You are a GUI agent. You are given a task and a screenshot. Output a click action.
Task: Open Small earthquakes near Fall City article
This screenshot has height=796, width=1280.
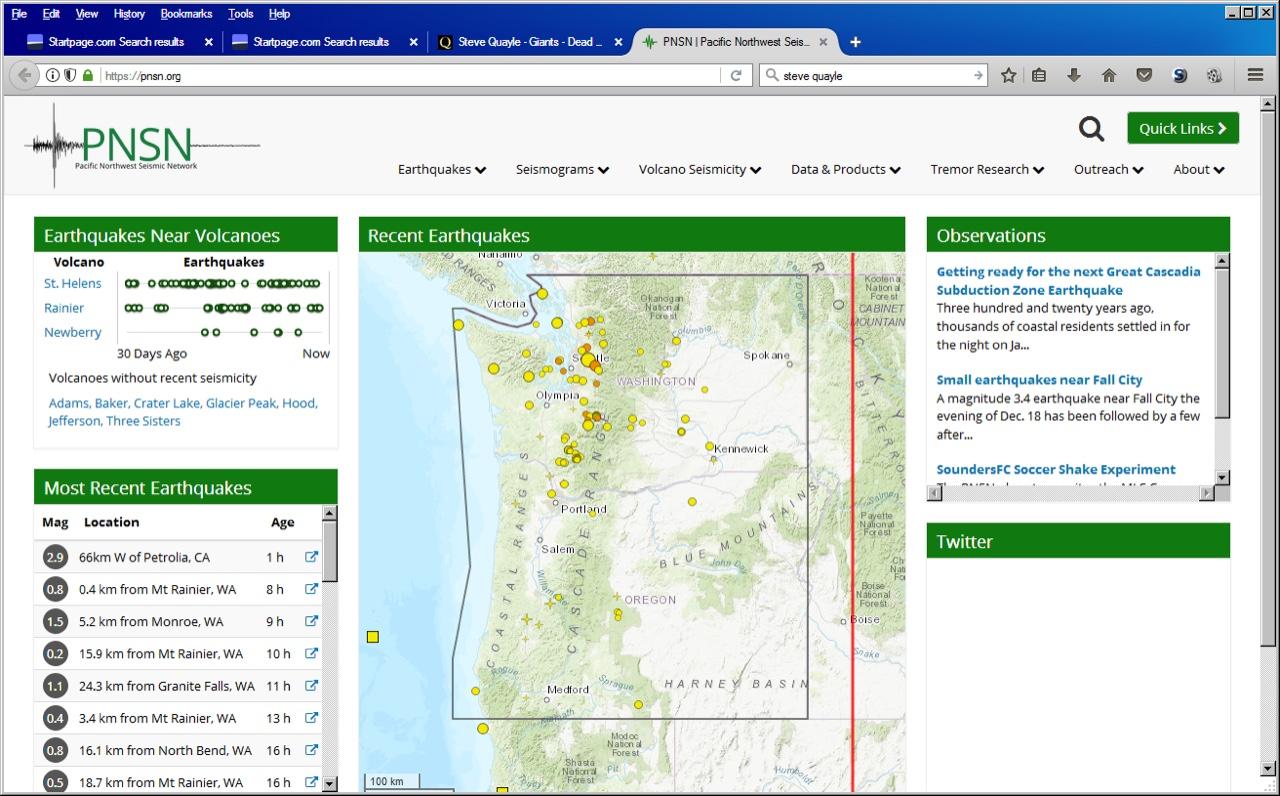point(1039,380)
